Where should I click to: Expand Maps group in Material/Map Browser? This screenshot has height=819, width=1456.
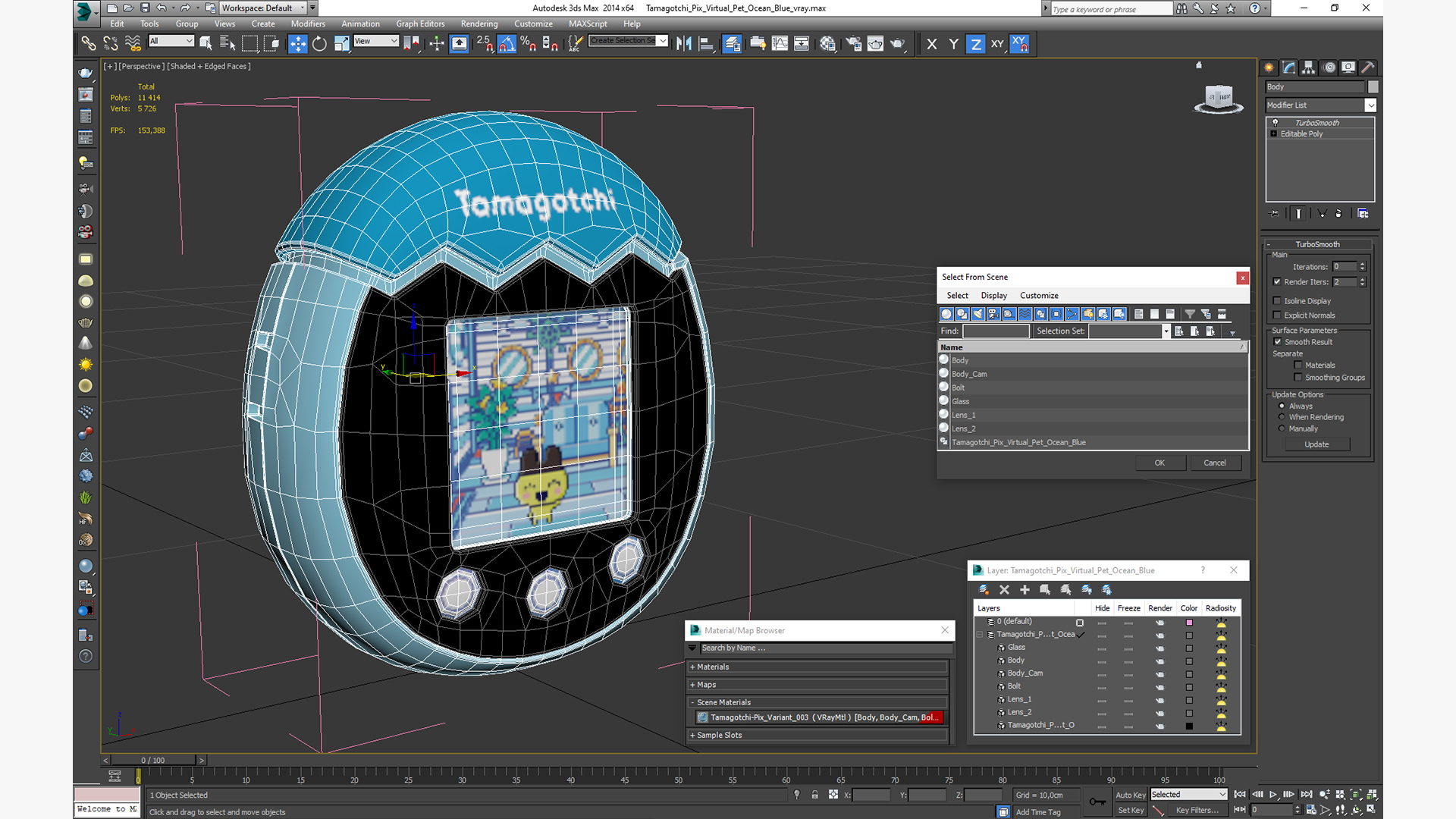pyautogui.click(x=818, y=685)
